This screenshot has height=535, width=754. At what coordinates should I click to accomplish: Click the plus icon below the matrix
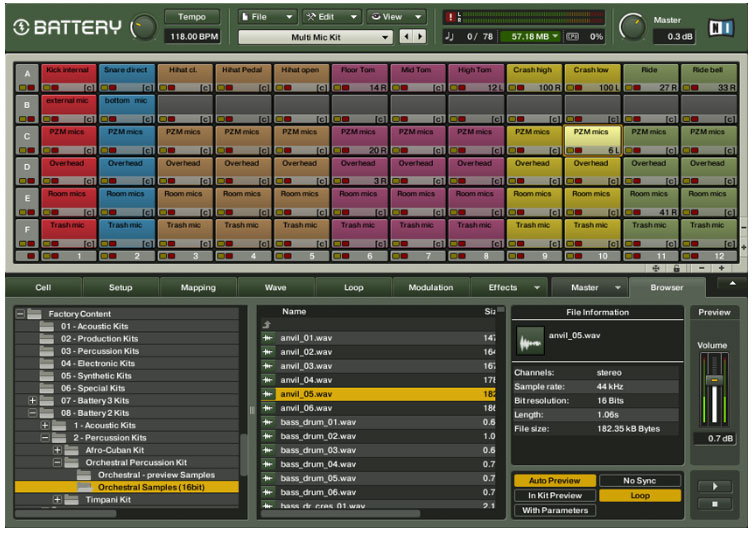(x=721, y=268)
